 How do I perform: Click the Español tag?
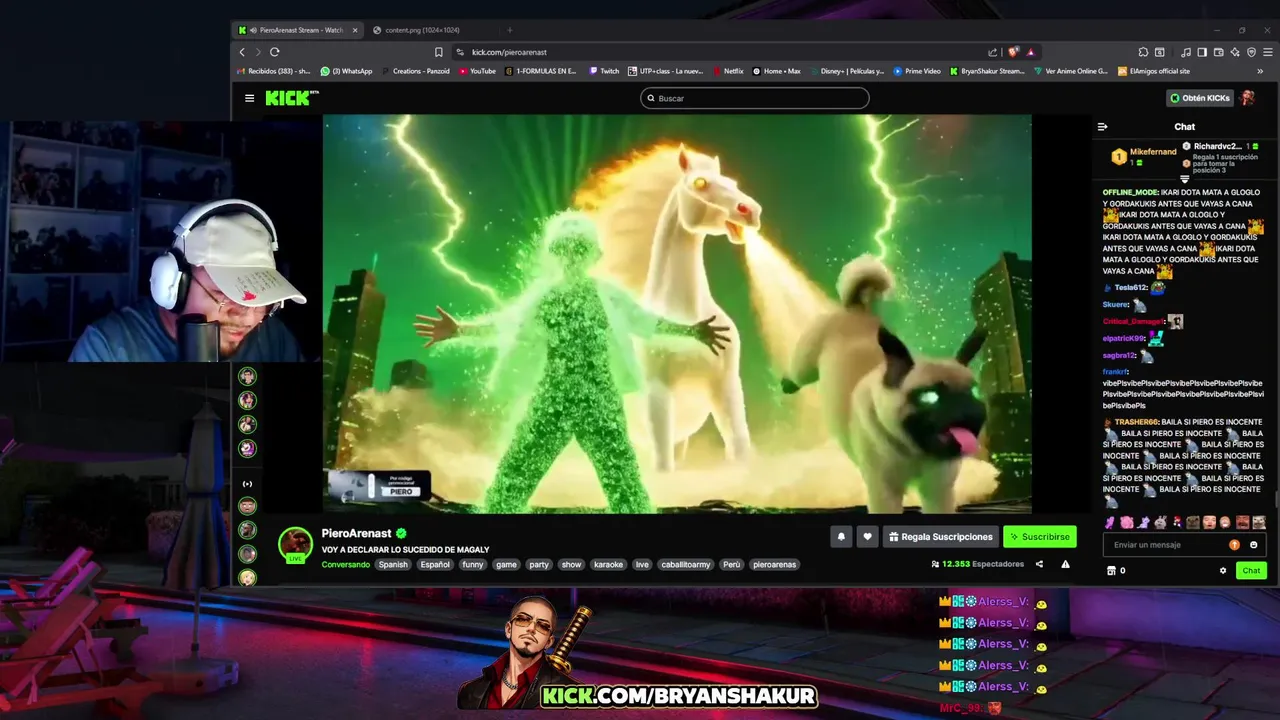(x=435, y=565)
